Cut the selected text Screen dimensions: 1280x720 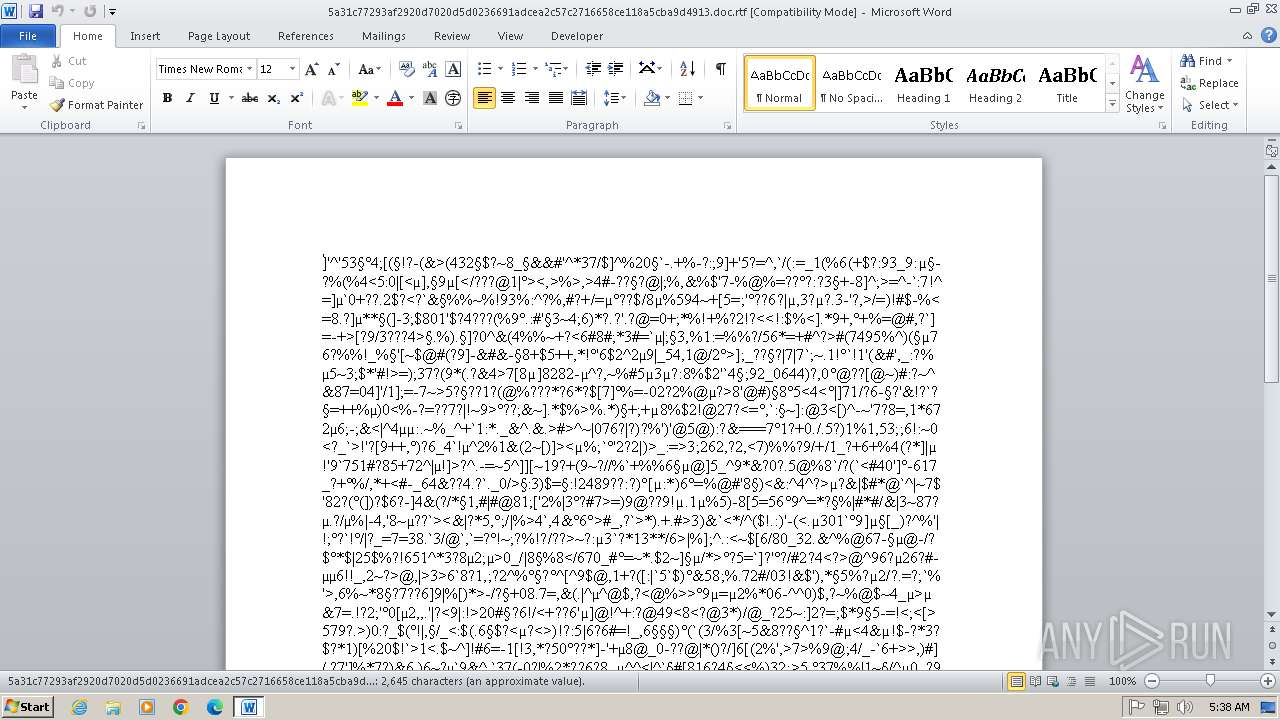pos(68,61)
